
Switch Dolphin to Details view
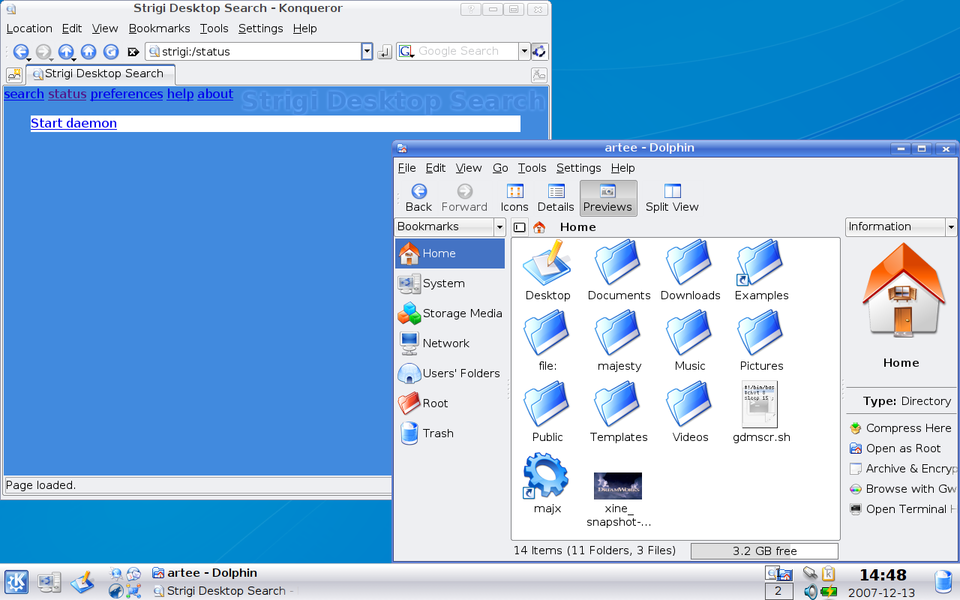(556, 198)
